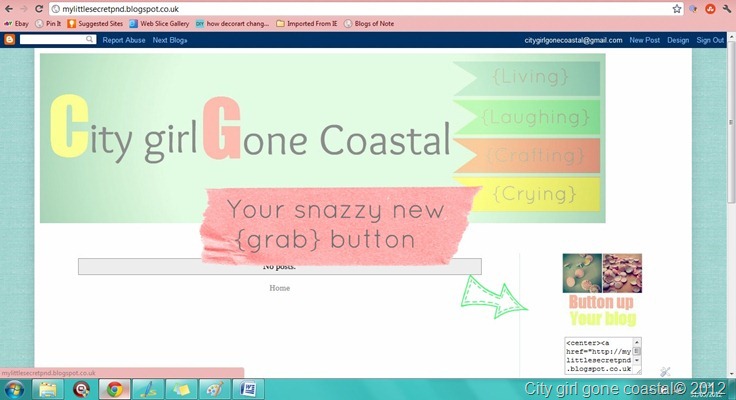
Task: Reload the page with refresh icon
Action: point(39,8)
